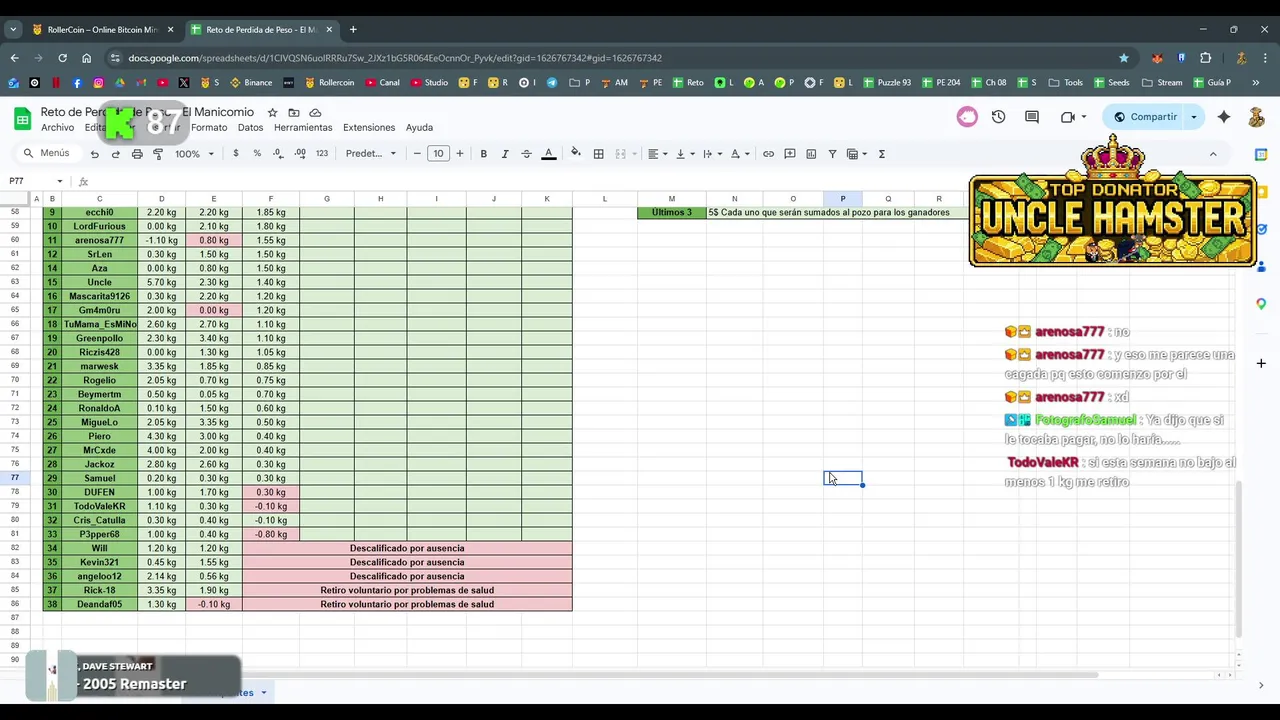Redo action in toolbar

pos(116,154)
